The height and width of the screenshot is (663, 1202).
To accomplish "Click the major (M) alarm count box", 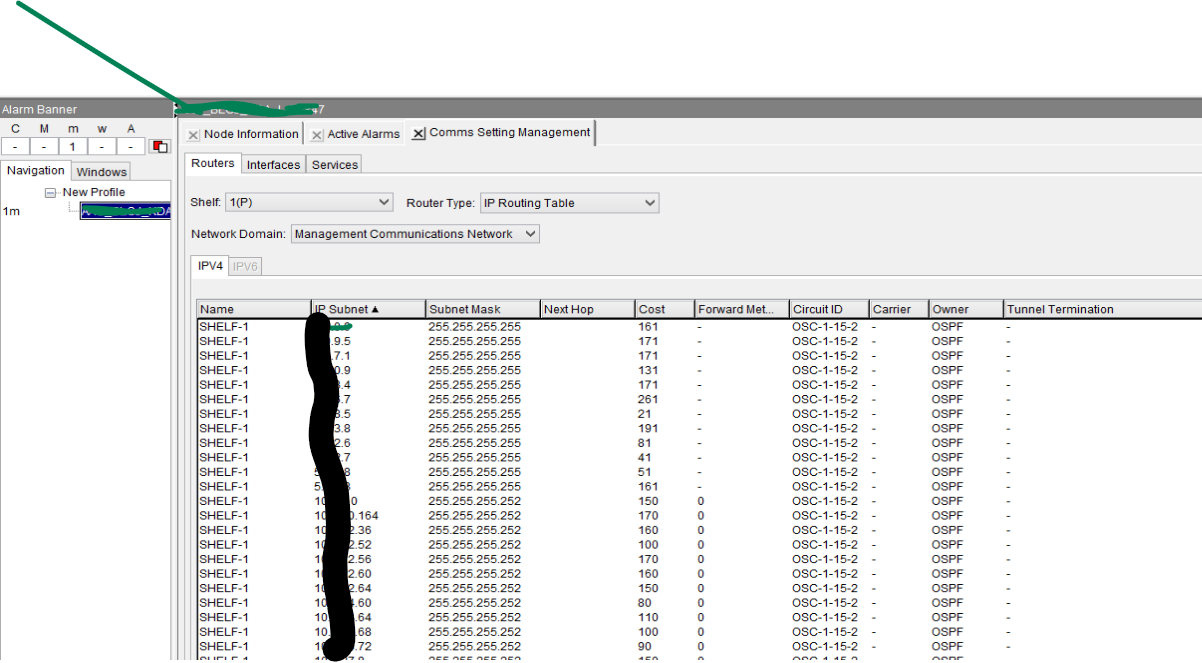I will [44, 146].
